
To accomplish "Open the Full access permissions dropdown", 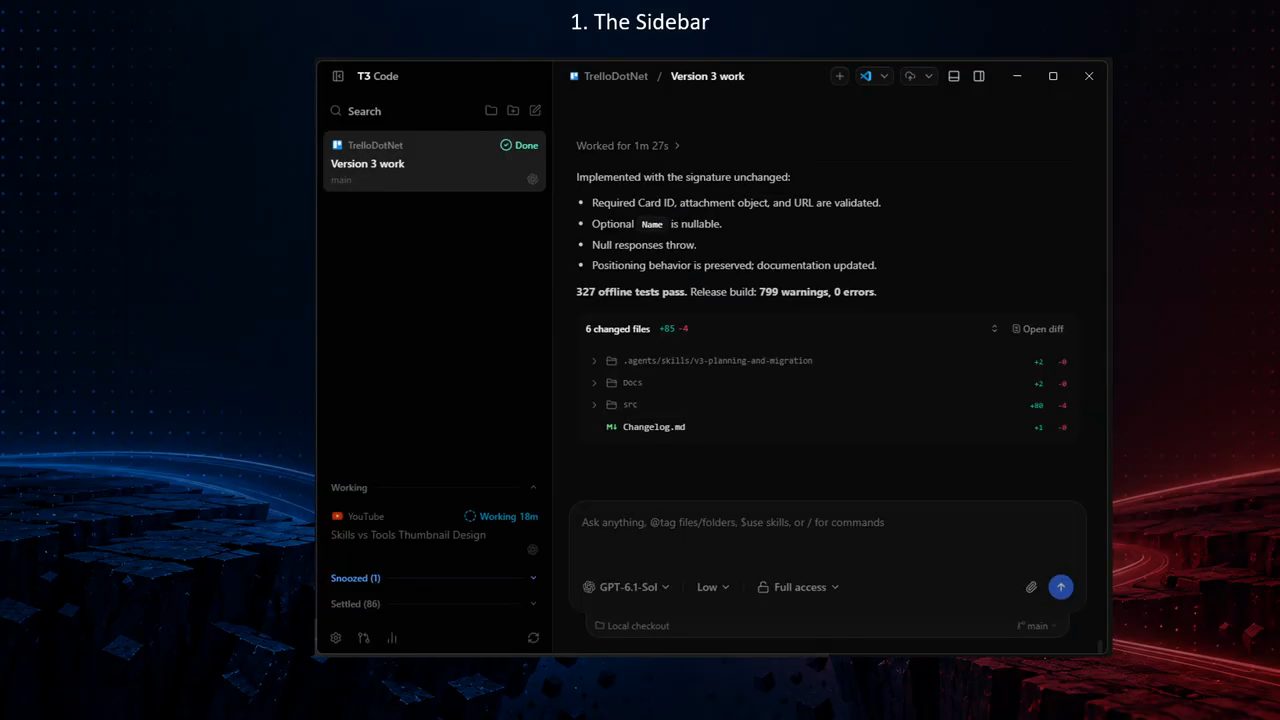I will pos(798,587).
